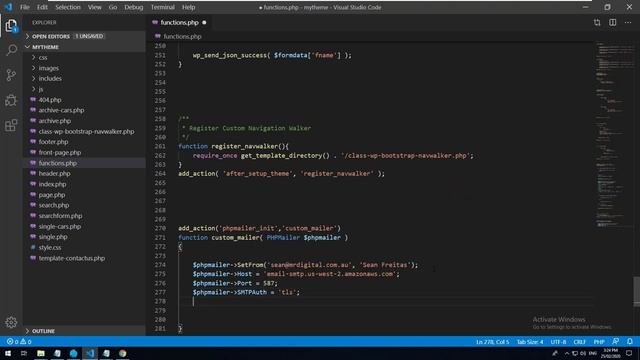This screenshot has height=360, width=640.
Task: Switch to Chrome from the taskbar
Action: coord(122,353)
